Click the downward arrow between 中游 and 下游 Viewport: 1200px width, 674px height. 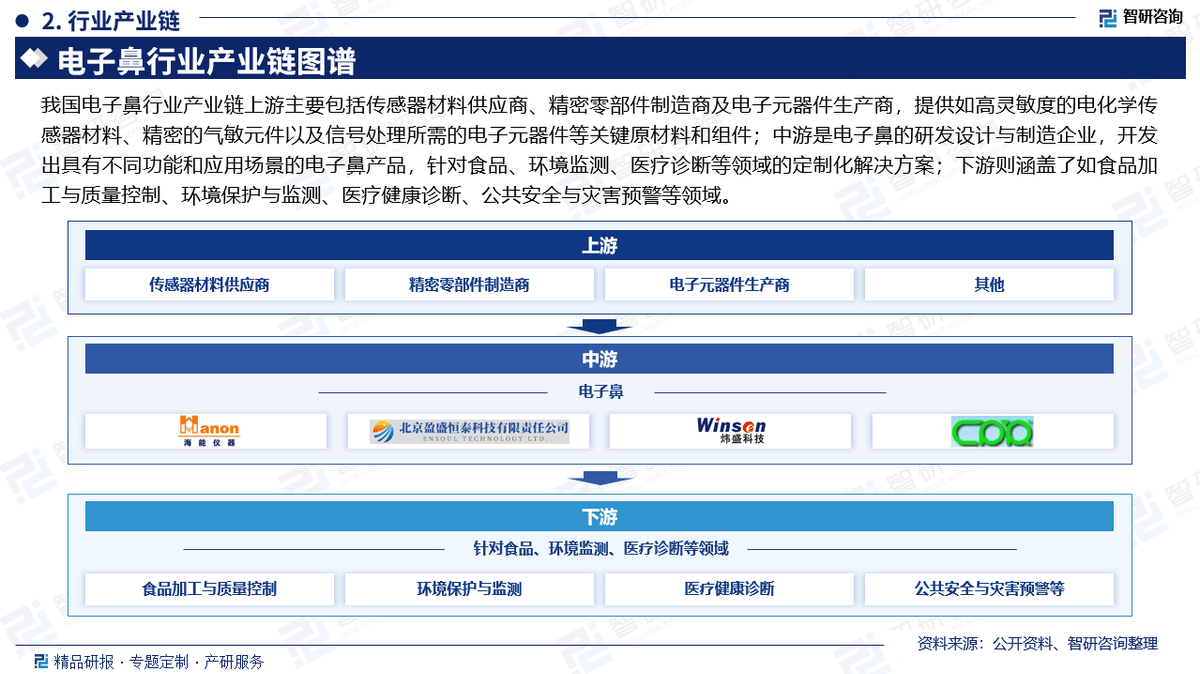point(599,479)
